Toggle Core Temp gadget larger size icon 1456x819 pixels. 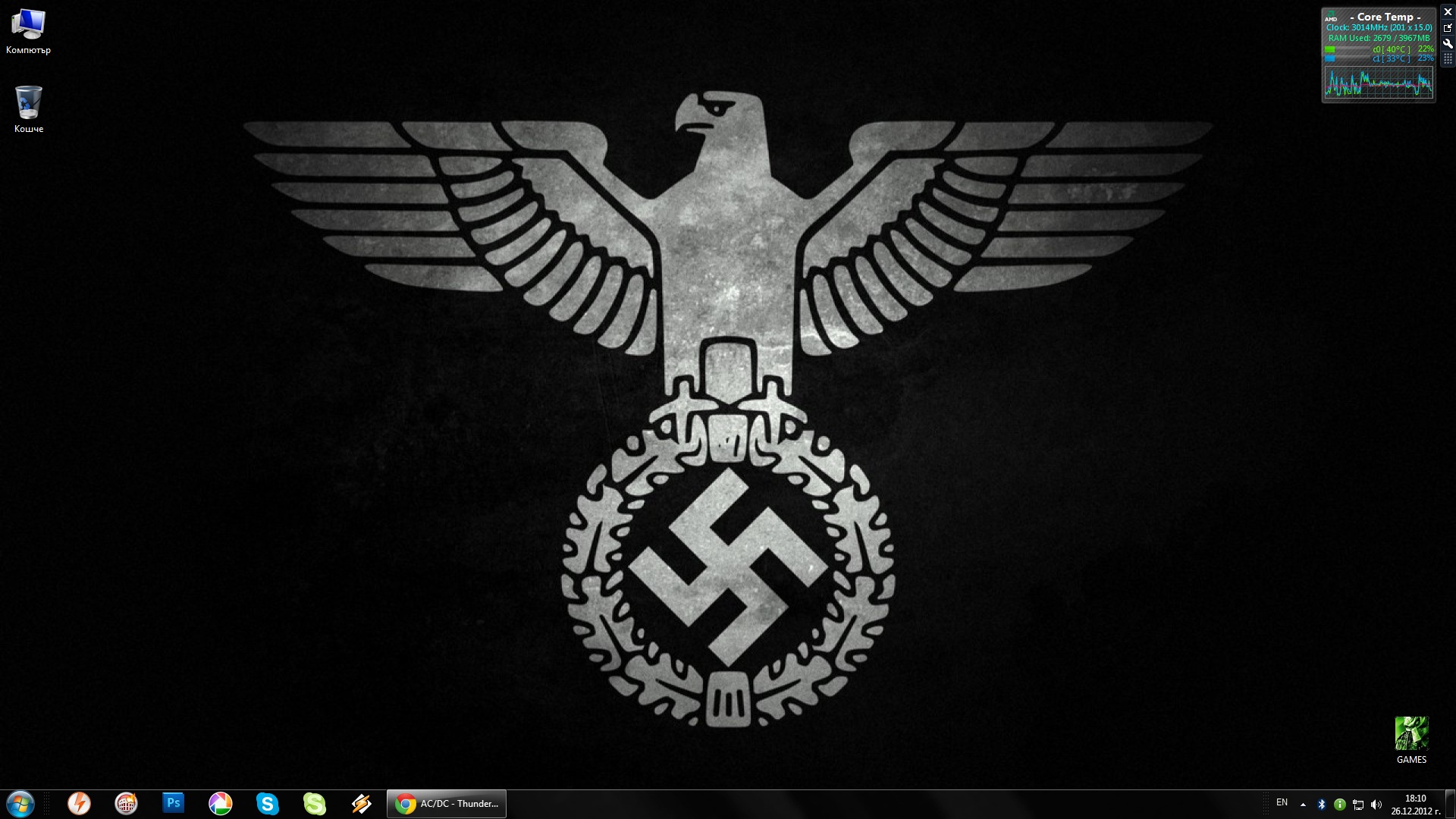[x=1448, y=28]
